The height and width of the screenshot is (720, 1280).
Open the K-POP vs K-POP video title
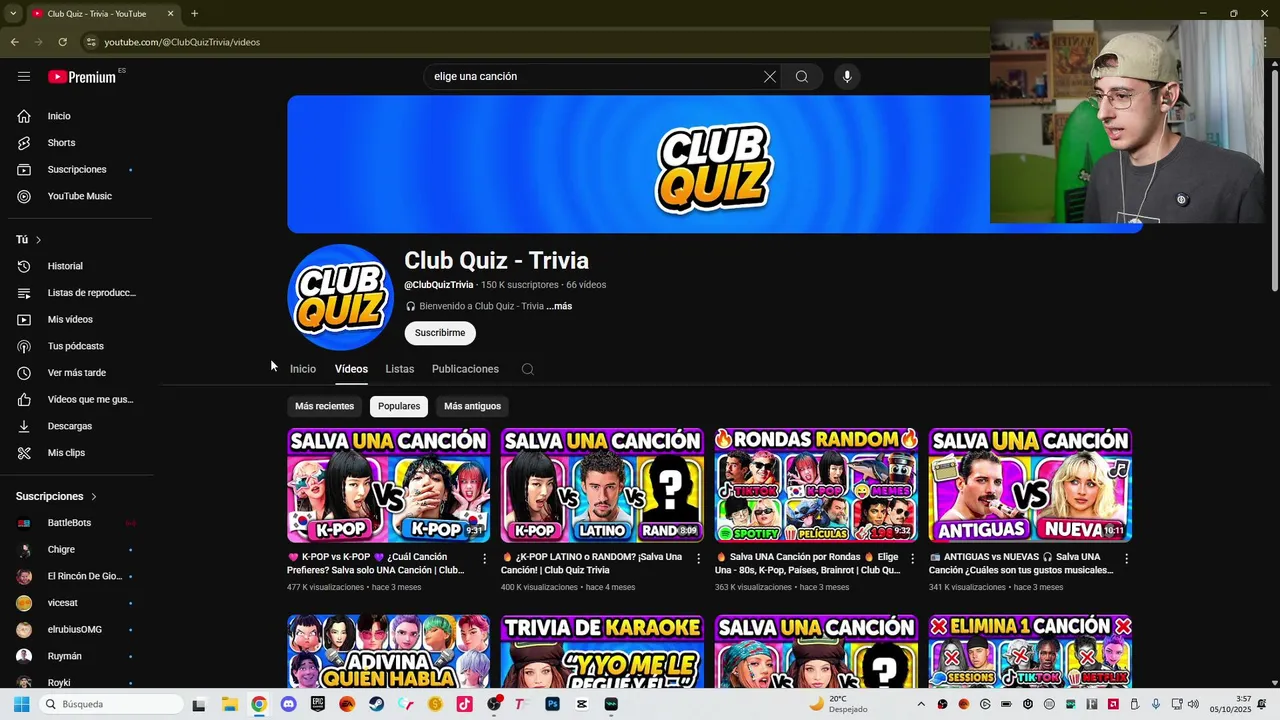376,564
